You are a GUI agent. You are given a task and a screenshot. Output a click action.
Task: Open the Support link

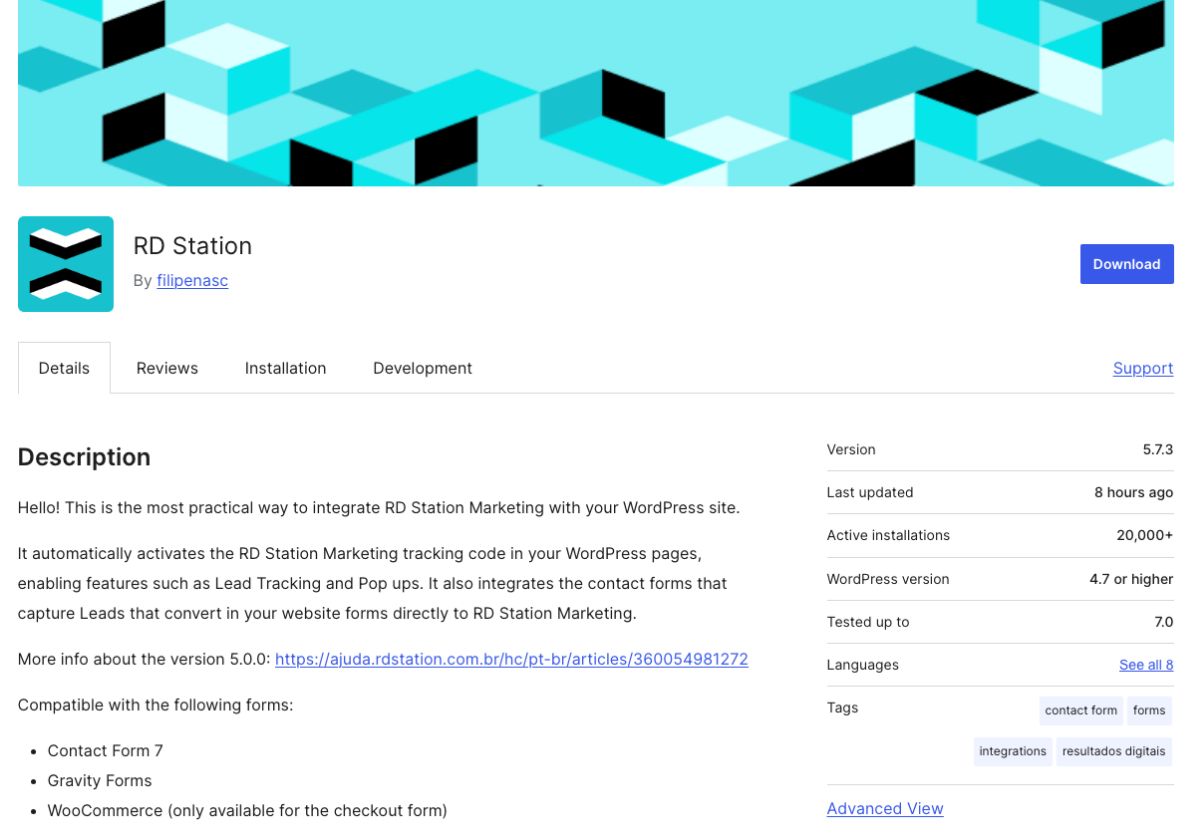1143,368
